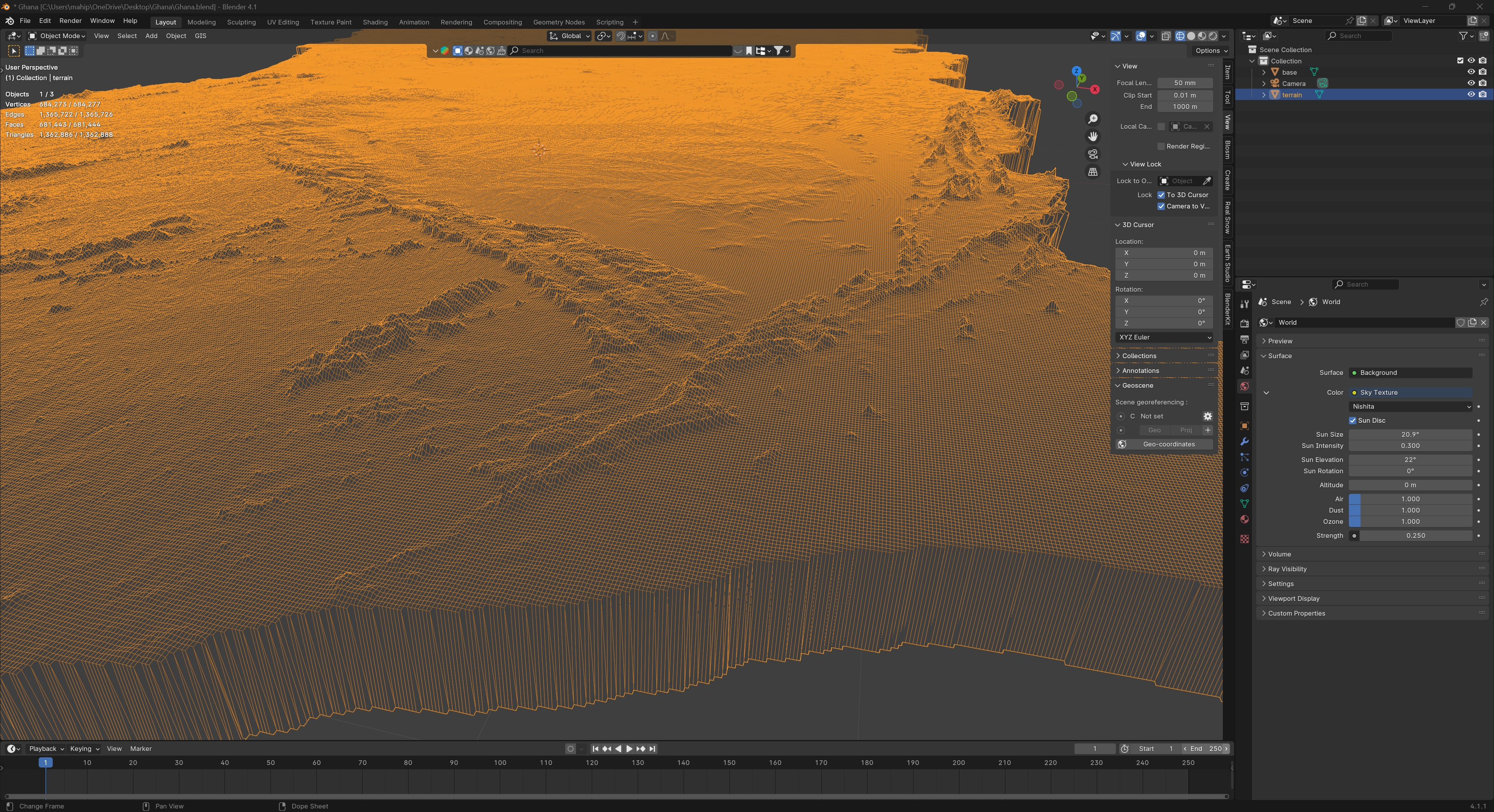
Task: Adjust the Air density slider
Action: click(1410, 499)
